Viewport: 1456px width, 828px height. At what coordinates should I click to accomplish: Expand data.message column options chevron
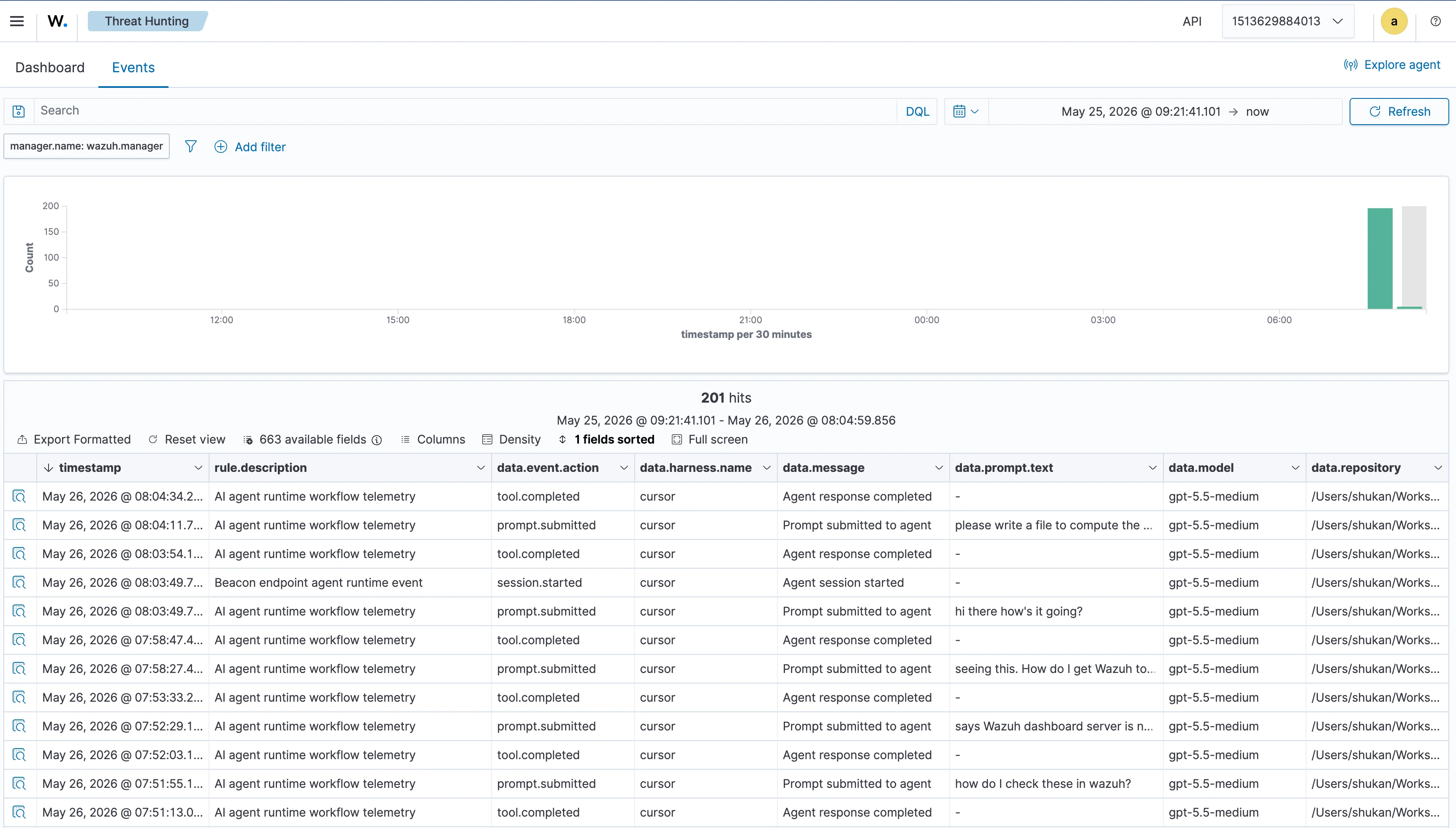pyautogui.click(x=939, y=468)
